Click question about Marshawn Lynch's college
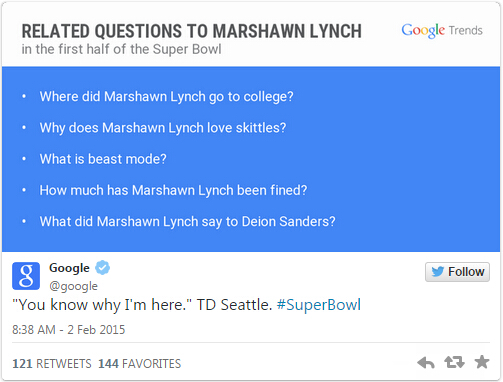The image size is (503, 382). click(x=166, y=97)
